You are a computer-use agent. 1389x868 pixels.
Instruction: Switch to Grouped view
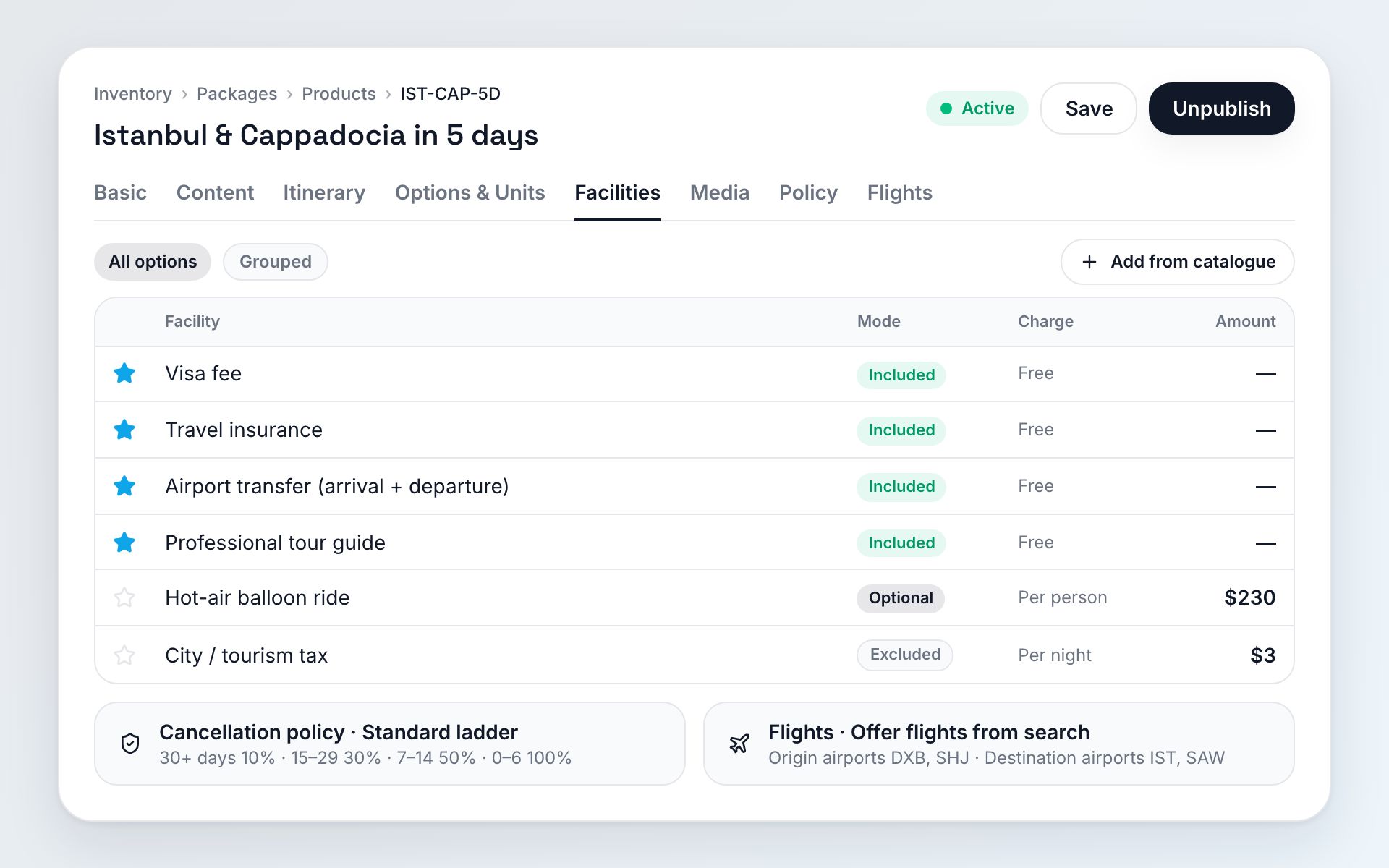[276, 262]
